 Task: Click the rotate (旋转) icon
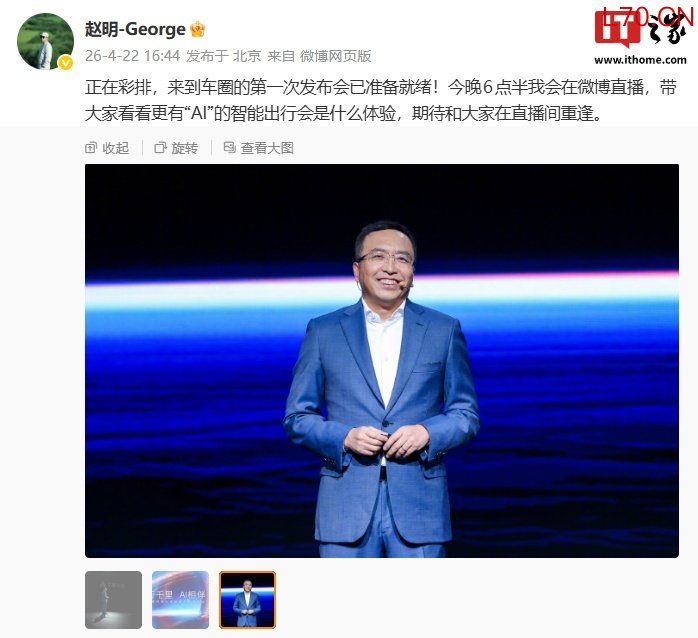[160, 148]
